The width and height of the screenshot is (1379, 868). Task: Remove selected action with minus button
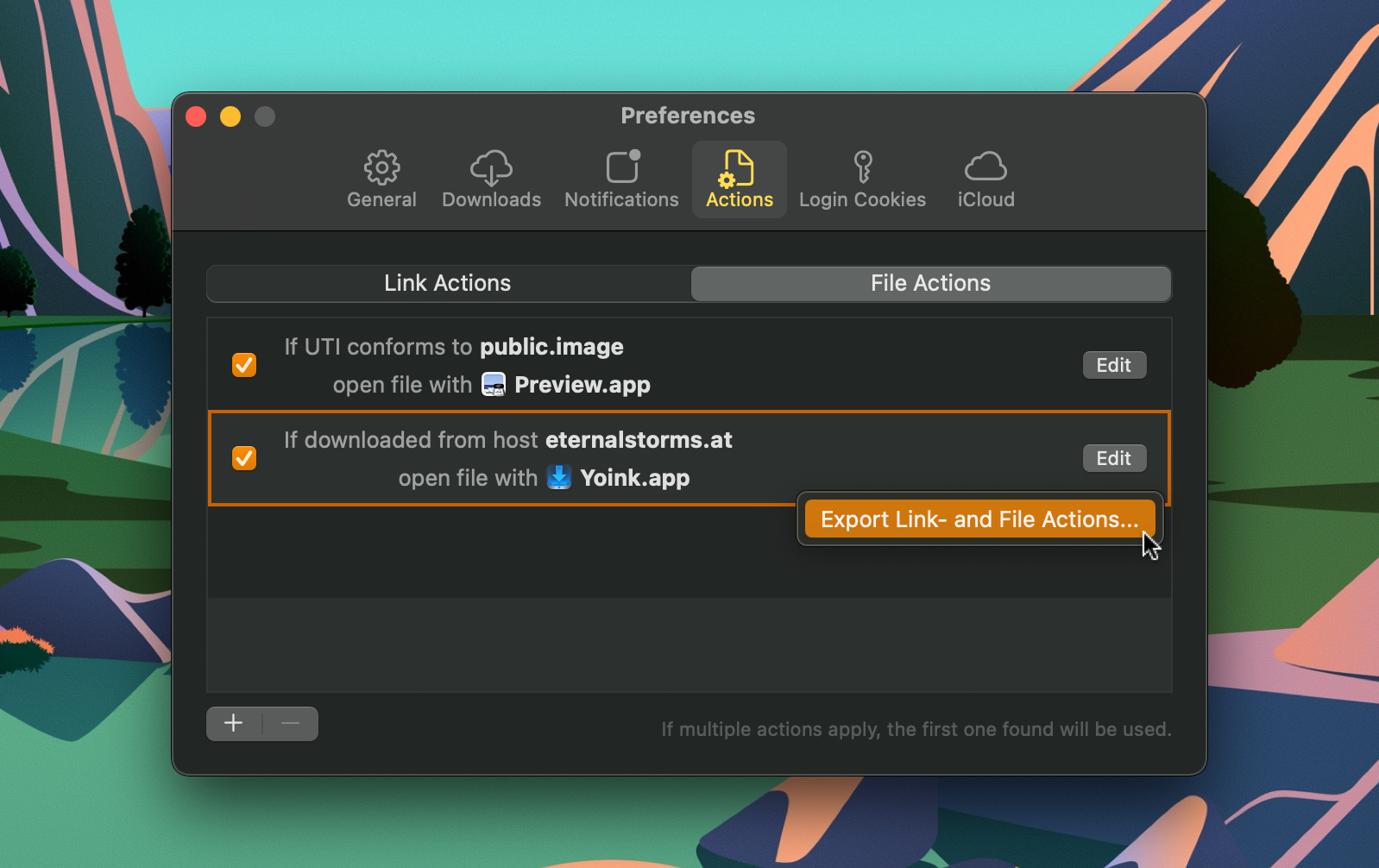point(291,724)
